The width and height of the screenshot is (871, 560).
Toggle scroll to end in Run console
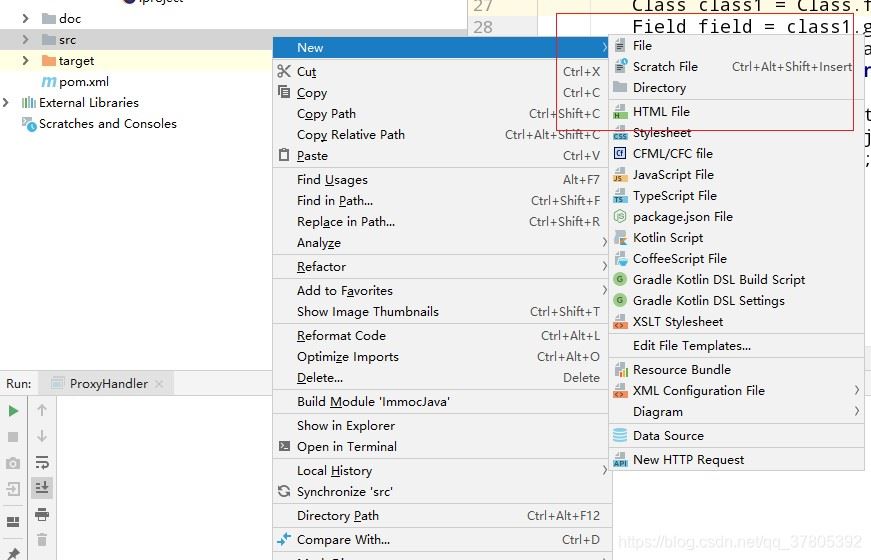[x=42, y=488]
